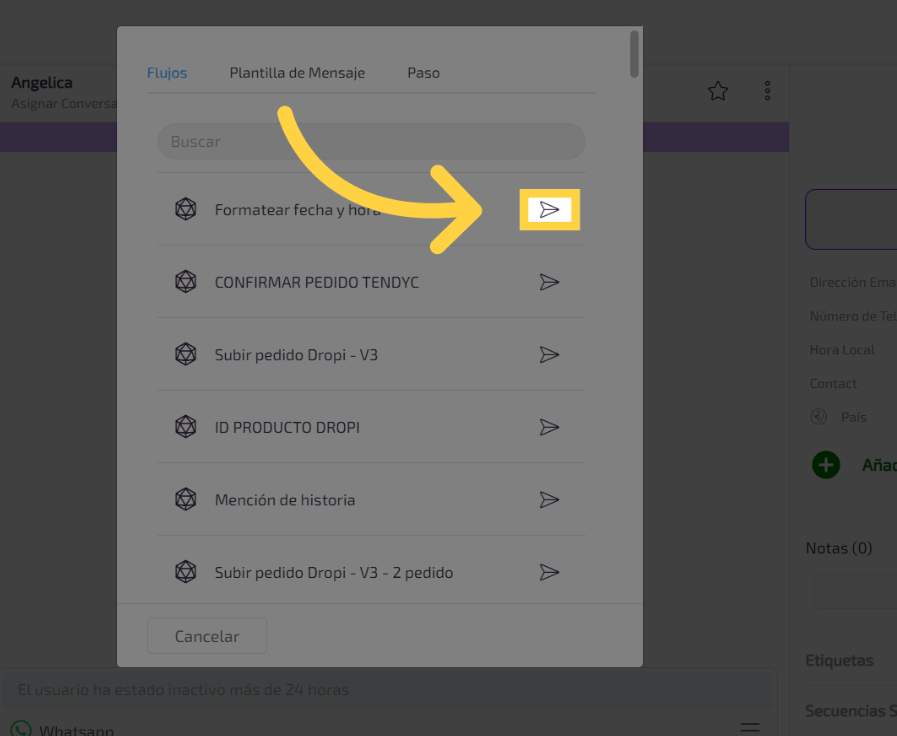Click send arrow for Subir pedido Dropi - V3
Image resolution: width=897 pixels, height=736 pixels.
[549, 355]
